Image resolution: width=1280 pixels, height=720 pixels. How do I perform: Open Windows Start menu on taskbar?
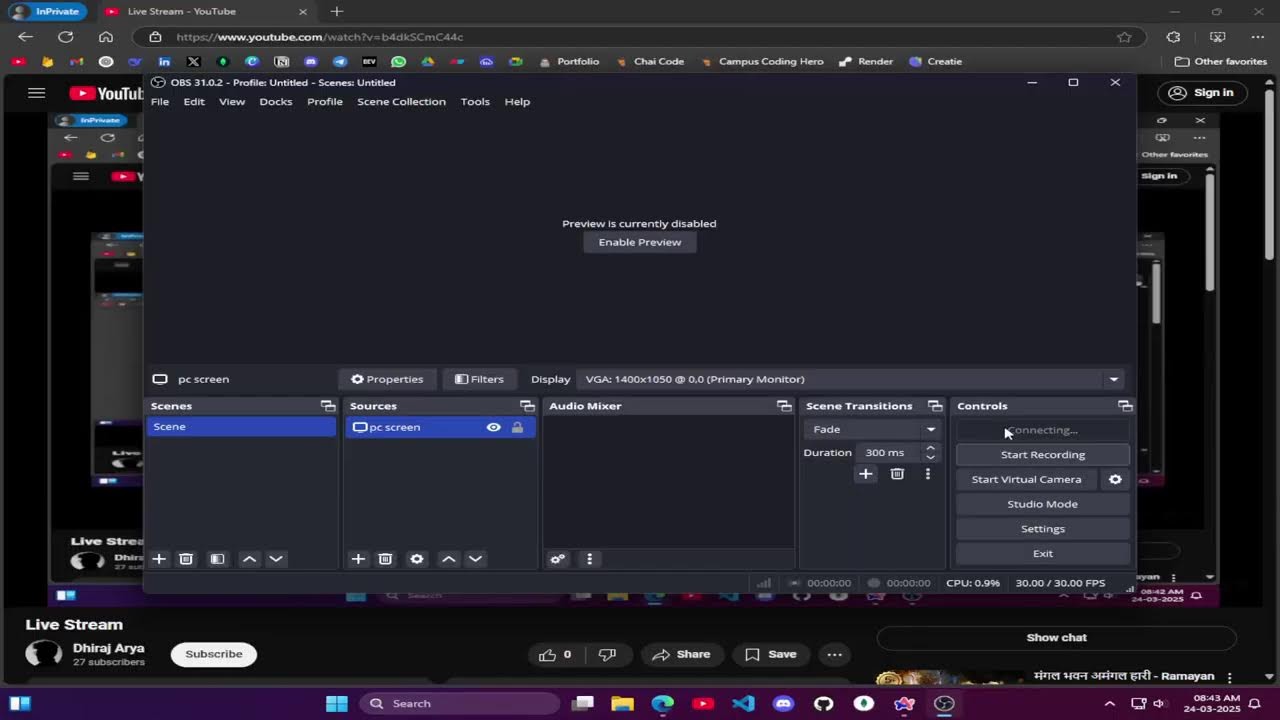pos(337,703)
